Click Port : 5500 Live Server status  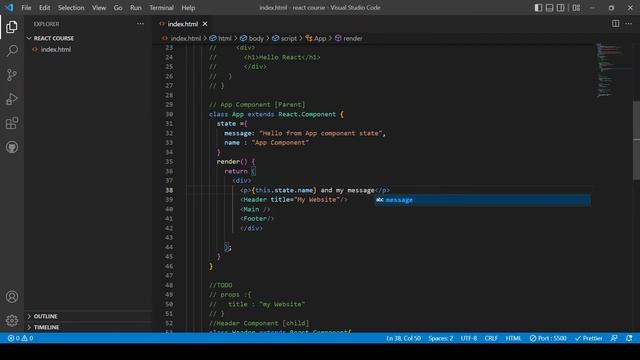pos(548,338)
